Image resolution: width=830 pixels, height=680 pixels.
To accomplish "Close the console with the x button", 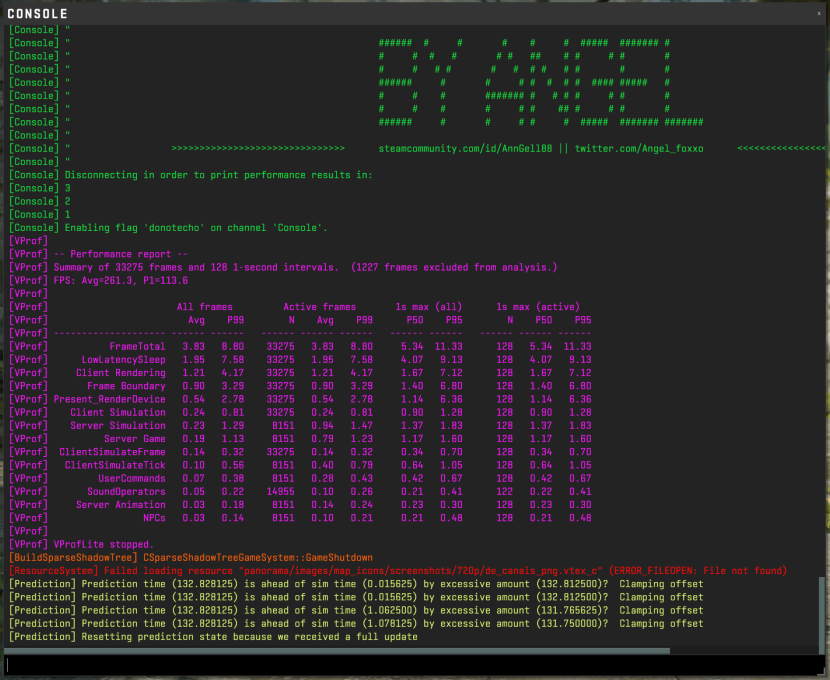I will click(818, 13).
